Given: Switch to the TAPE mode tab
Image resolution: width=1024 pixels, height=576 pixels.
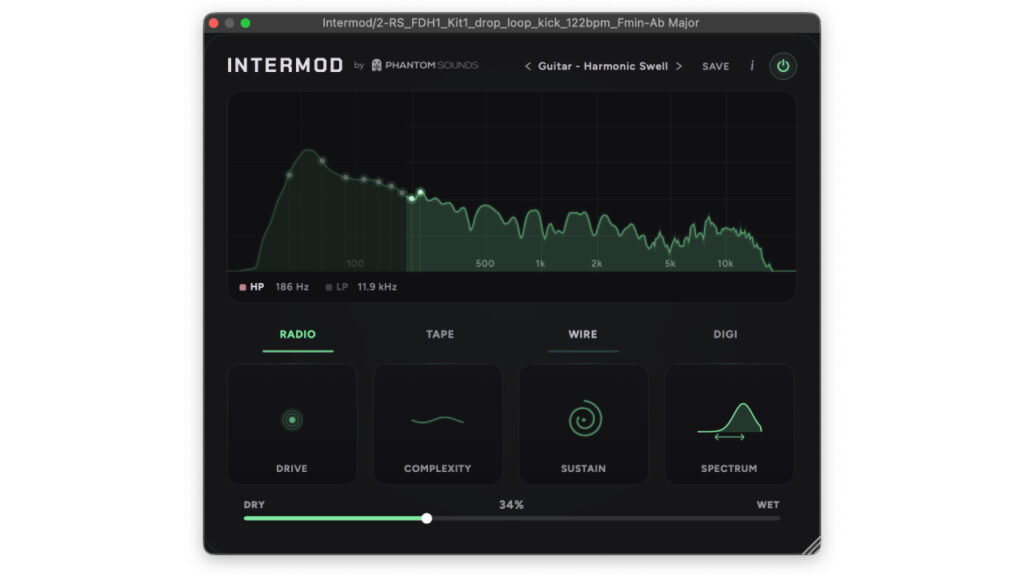Looking at the screenshot, I should (440, 334).
